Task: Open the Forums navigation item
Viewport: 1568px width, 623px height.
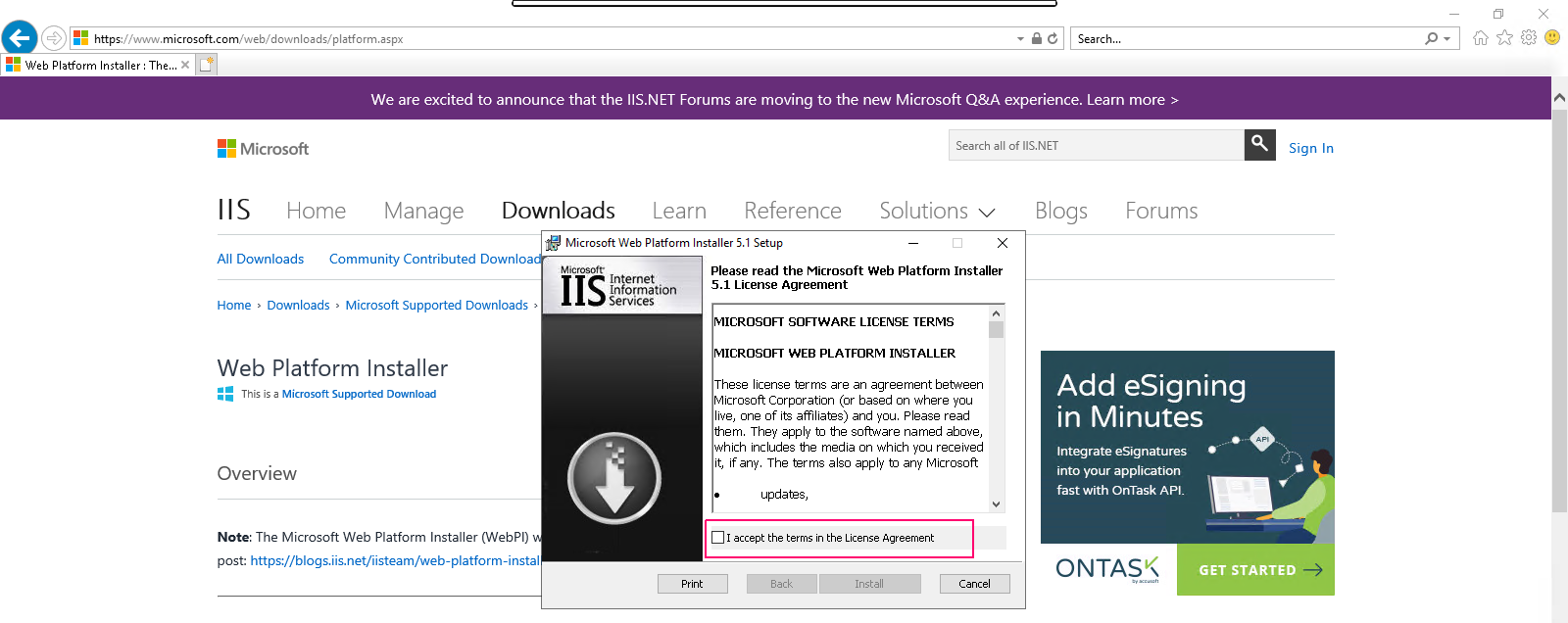Action: click(1161, 211)
